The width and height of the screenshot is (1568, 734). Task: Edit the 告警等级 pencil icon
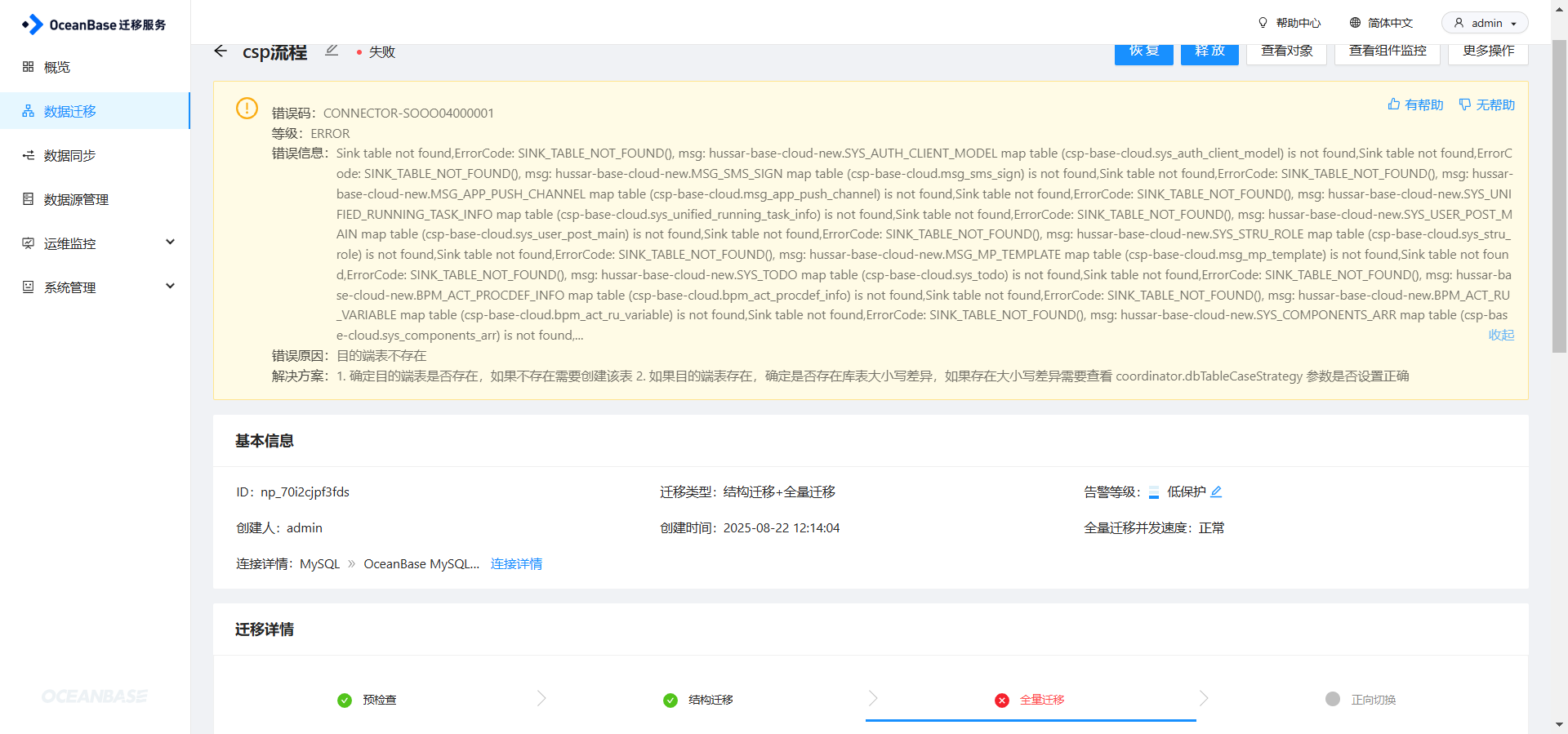coord(1216,492)
